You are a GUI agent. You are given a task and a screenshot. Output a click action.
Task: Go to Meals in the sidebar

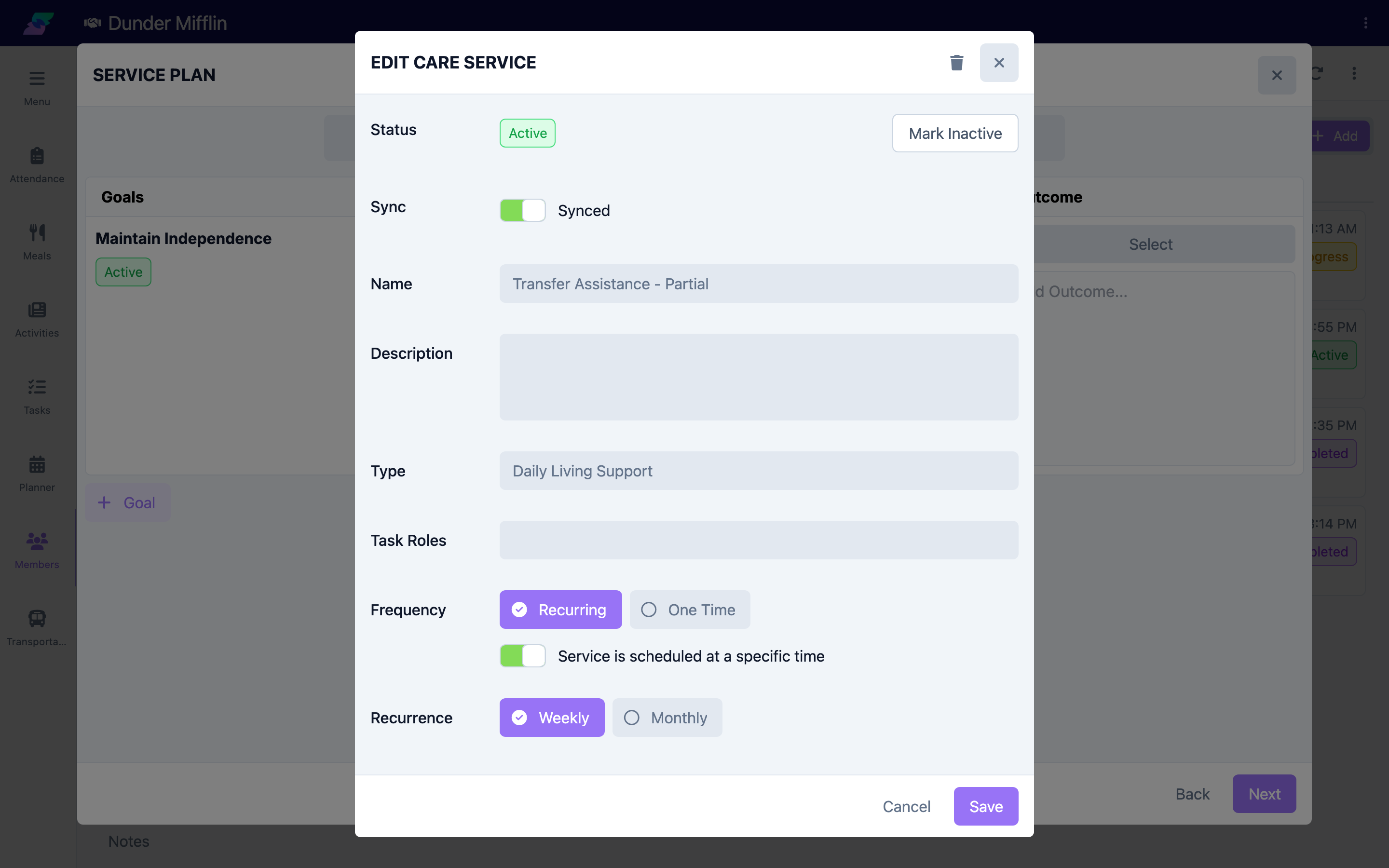point(37,242)
